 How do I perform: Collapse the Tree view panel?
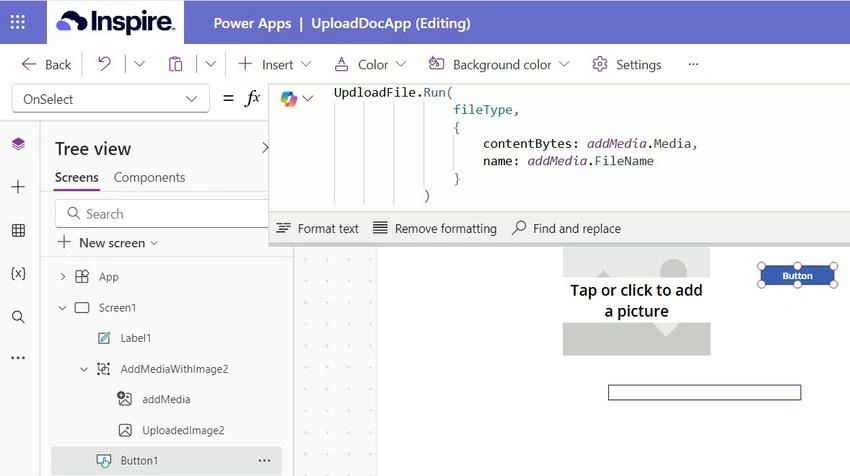[x=265, y=147]
